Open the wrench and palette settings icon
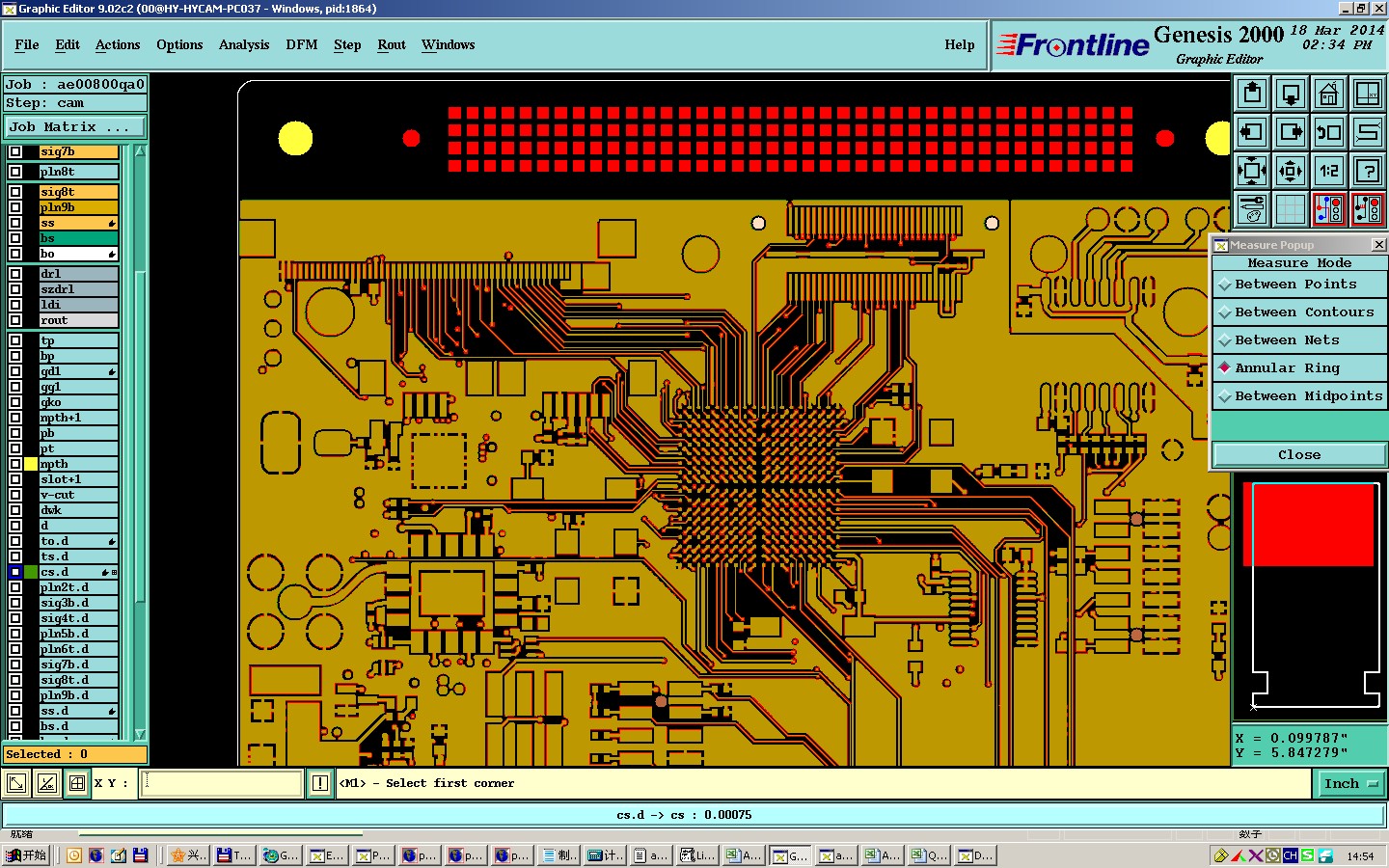This screenshot has height=868, width=1389. [x=1252, y=208]
